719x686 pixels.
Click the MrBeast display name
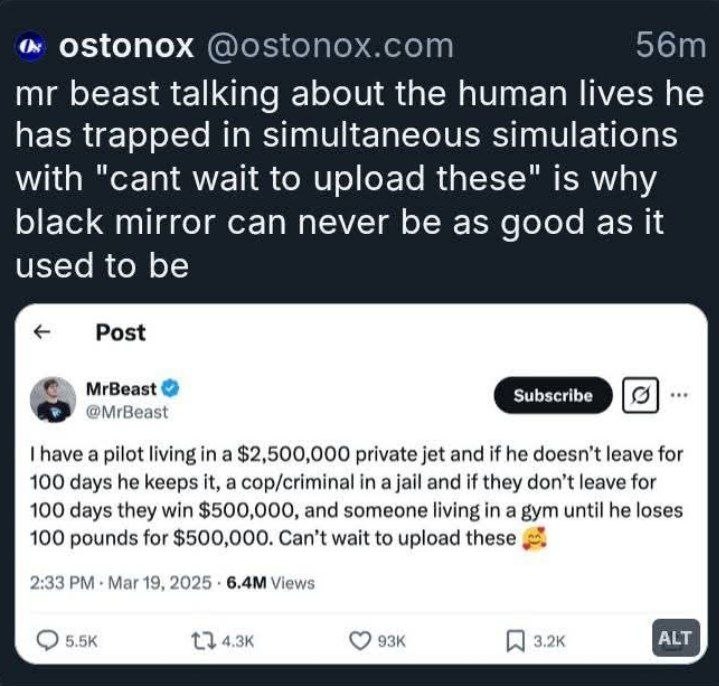[122, 389]
